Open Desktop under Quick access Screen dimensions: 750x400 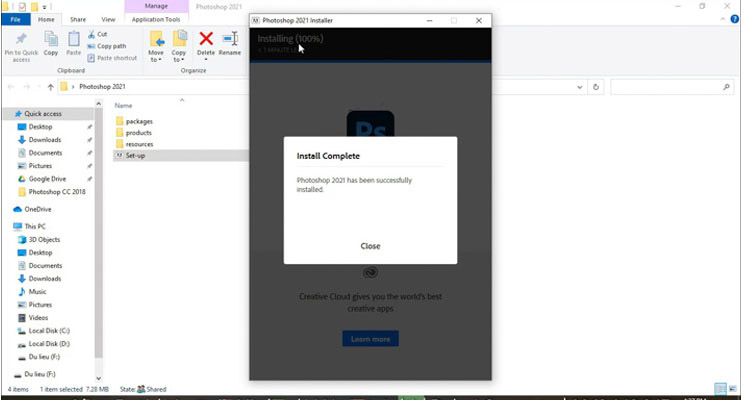click(40, 127)
